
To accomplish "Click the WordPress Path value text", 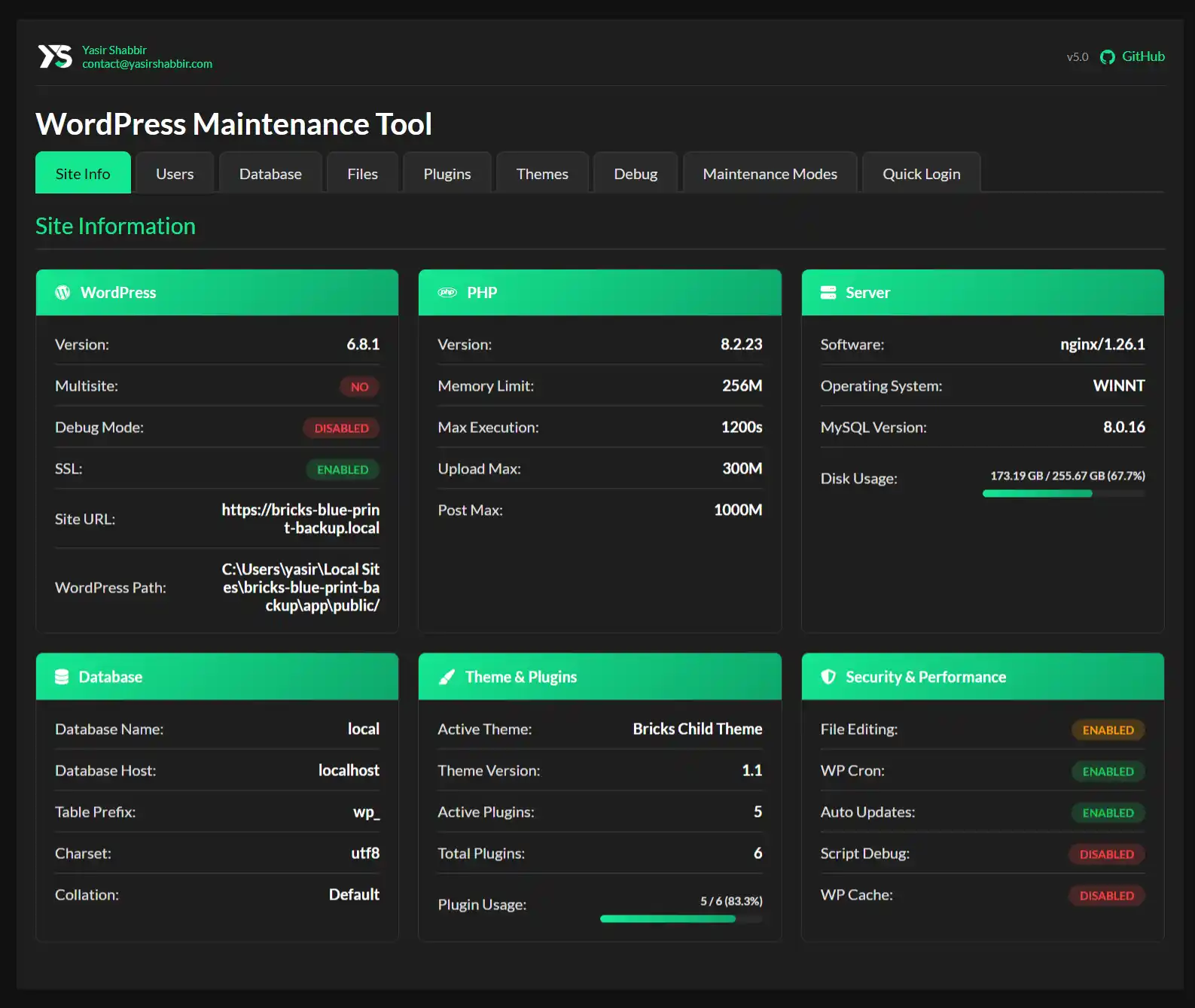I will [x=300, y=587].
